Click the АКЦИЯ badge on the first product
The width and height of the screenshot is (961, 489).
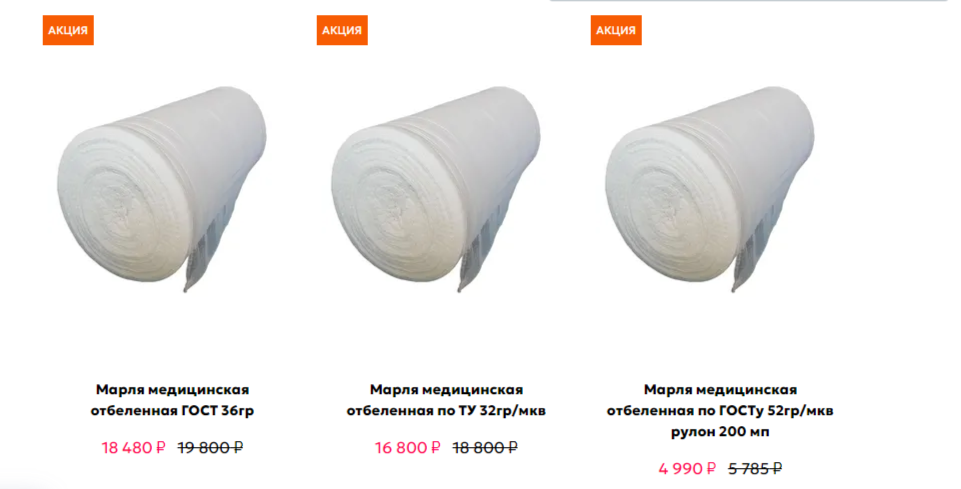click(x=68, y=30)
